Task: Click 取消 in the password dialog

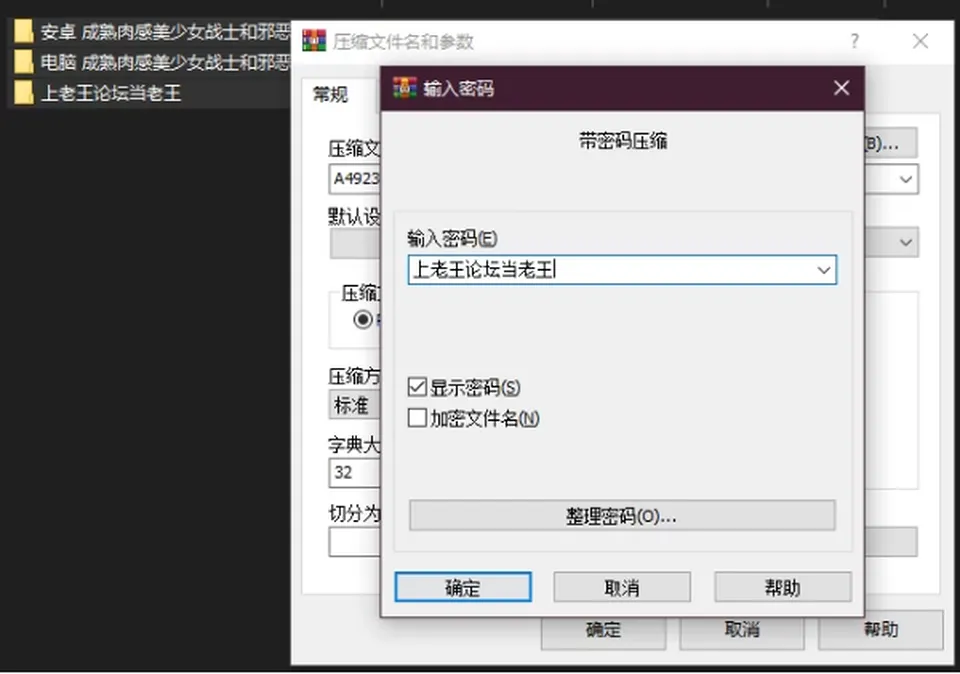Action: coord(622,588)
